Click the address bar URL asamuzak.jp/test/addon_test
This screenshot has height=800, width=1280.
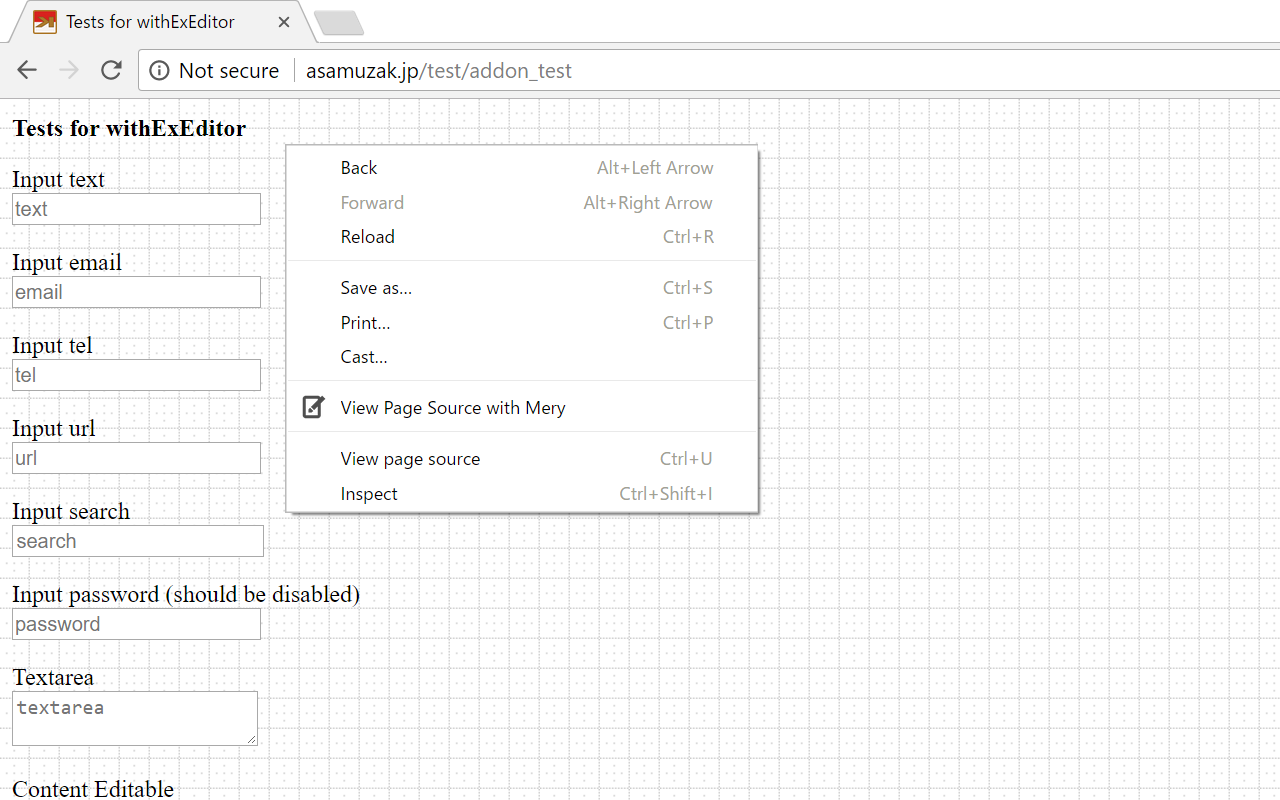[x=439, y=71]
